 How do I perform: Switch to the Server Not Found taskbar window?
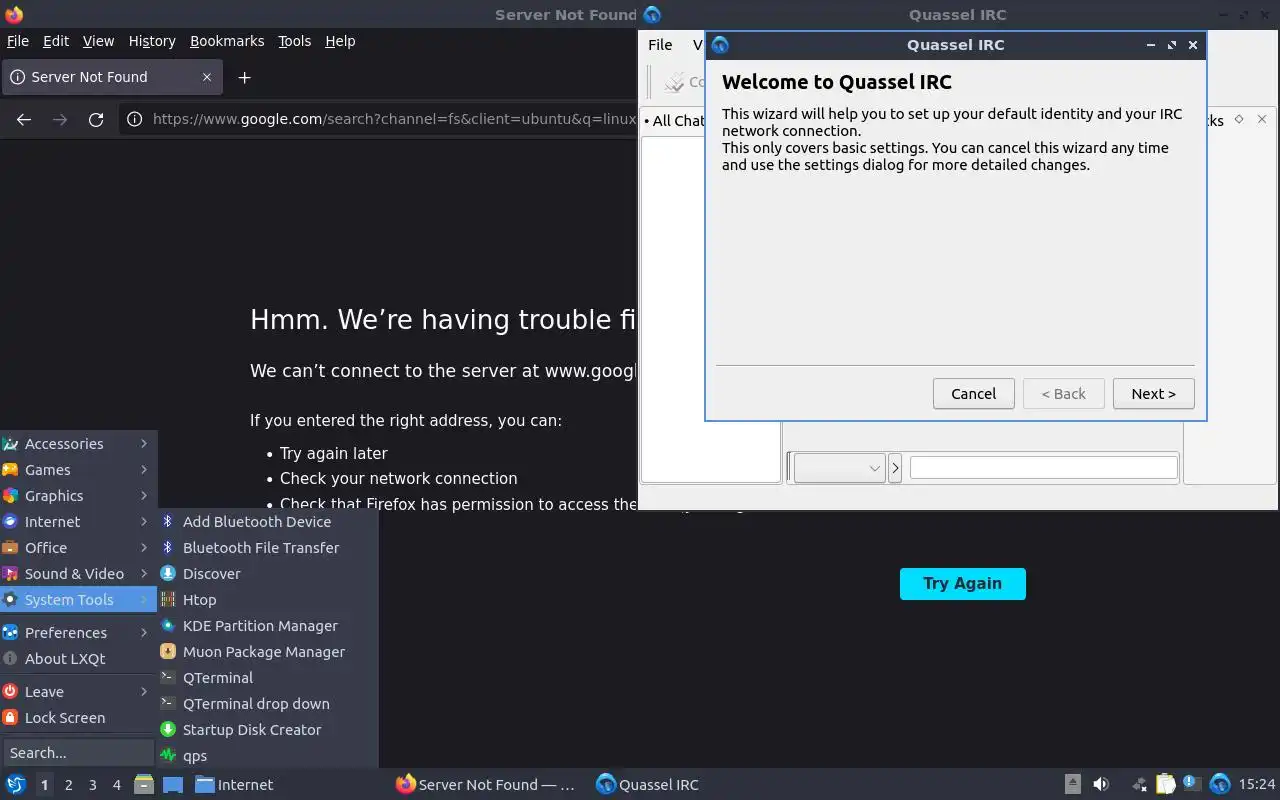click(486, 784)
